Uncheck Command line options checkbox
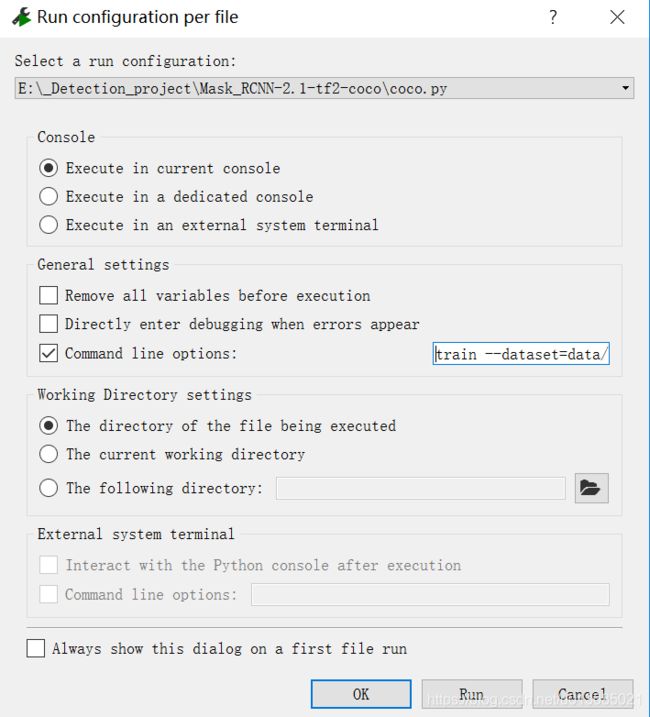 coord(48,353)
